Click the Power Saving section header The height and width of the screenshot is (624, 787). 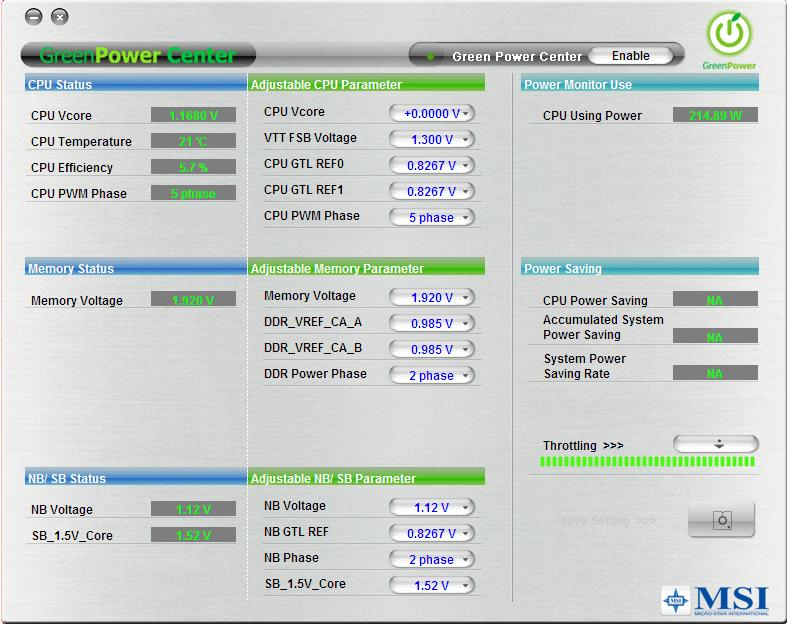640,268
